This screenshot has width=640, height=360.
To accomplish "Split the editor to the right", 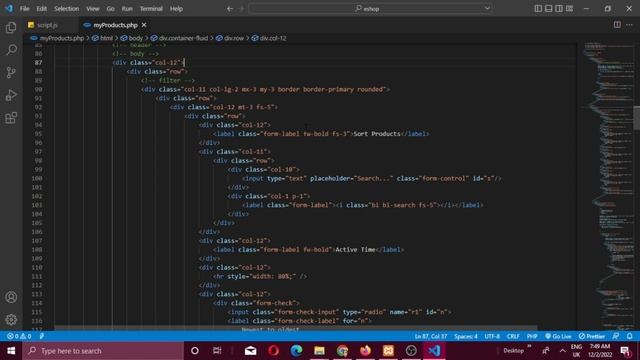I will pyautogui.click(x=617, y=25).
